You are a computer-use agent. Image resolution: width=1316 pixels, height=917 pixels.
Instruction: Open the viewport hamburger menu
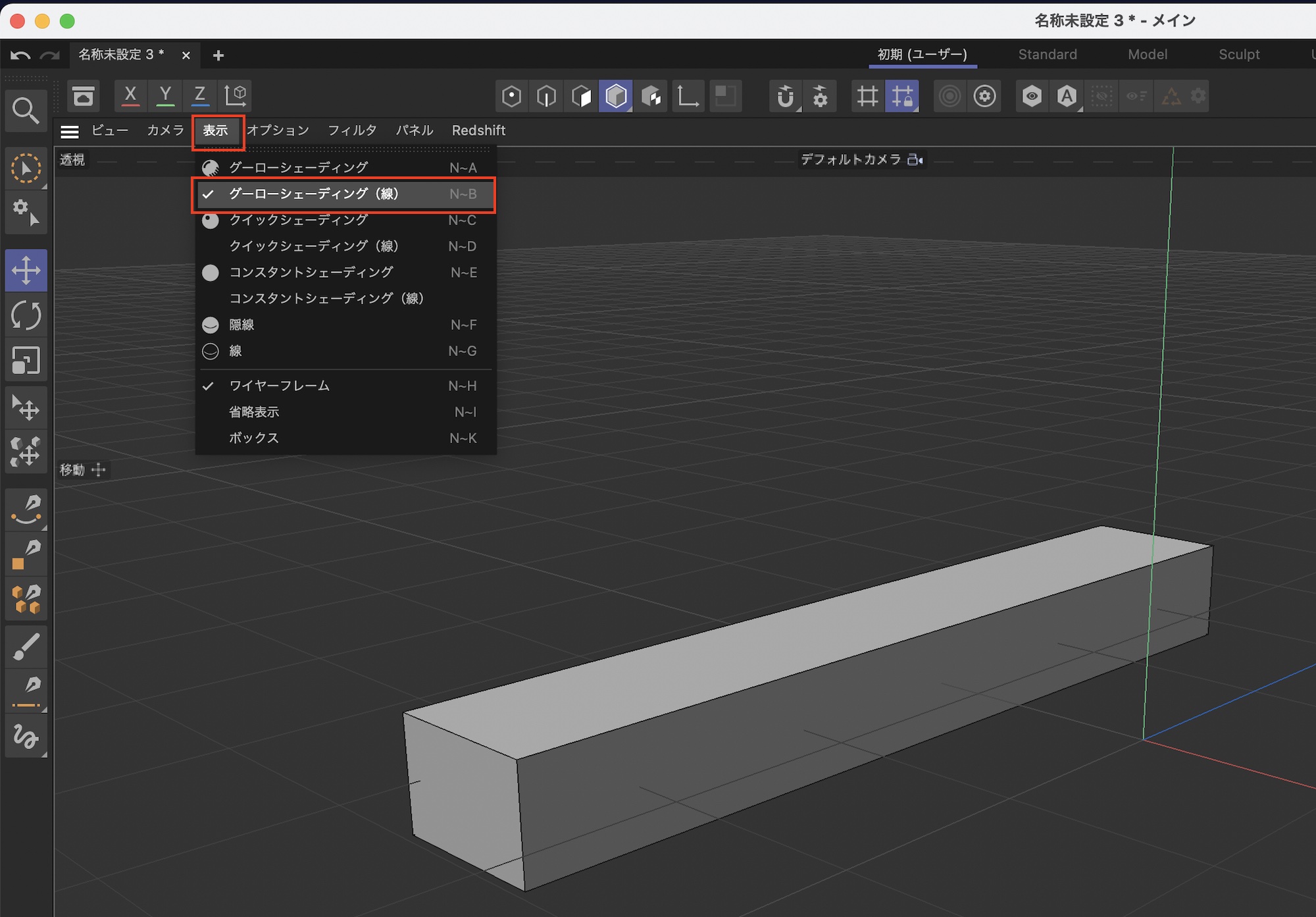click(x=69, y=131)
